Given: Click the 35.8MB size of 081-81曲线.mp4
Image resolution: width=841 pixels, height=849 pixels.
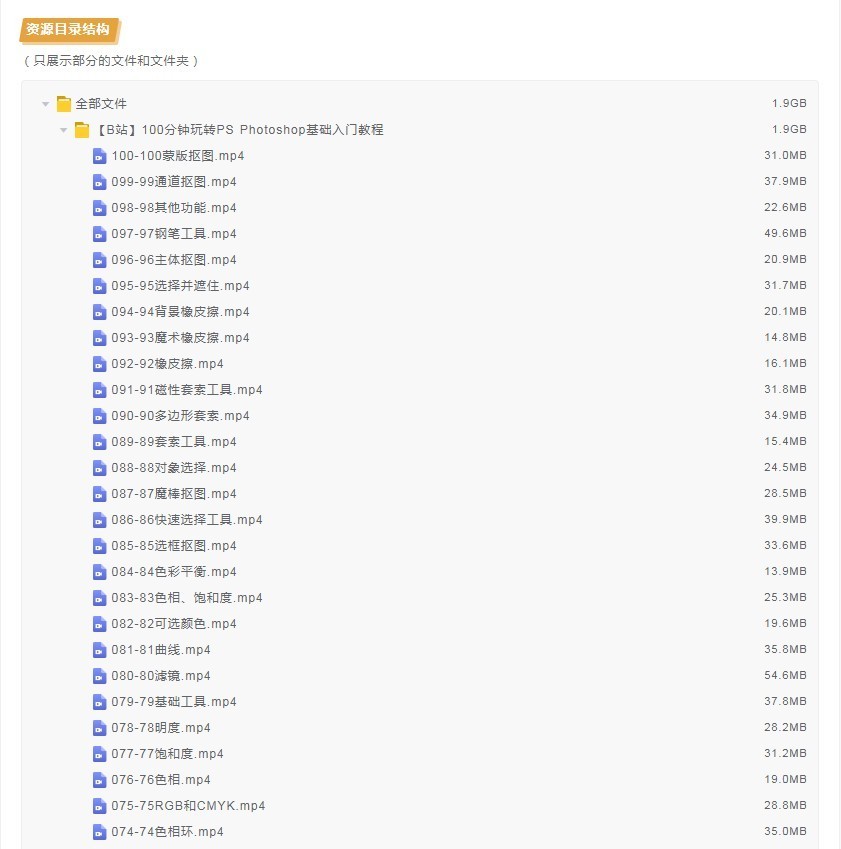Looking at the screenshot, I should 785,649.
